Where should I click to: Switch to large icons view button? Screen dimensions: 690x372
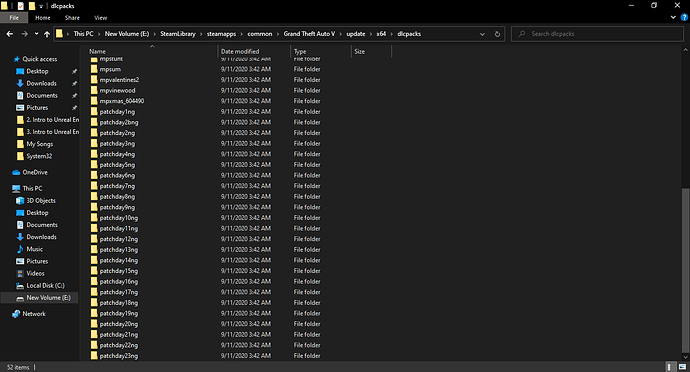(x=683, y=367)
